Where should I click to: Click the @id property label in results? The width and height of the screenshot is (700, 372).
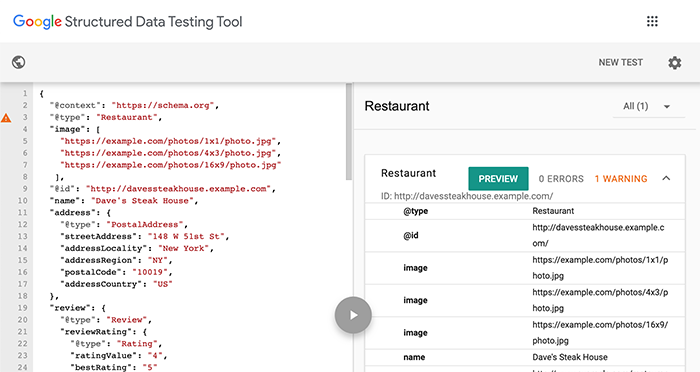411,235
